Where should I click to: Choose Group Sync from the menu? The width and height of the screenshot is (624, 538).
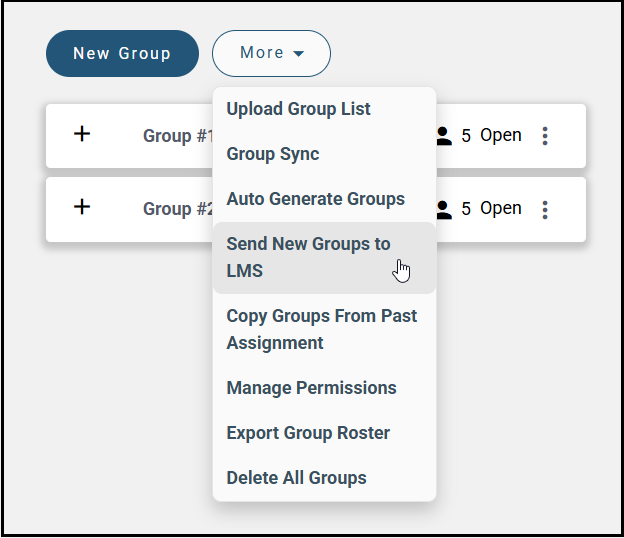pyautogui.click(x=324, y=154)
